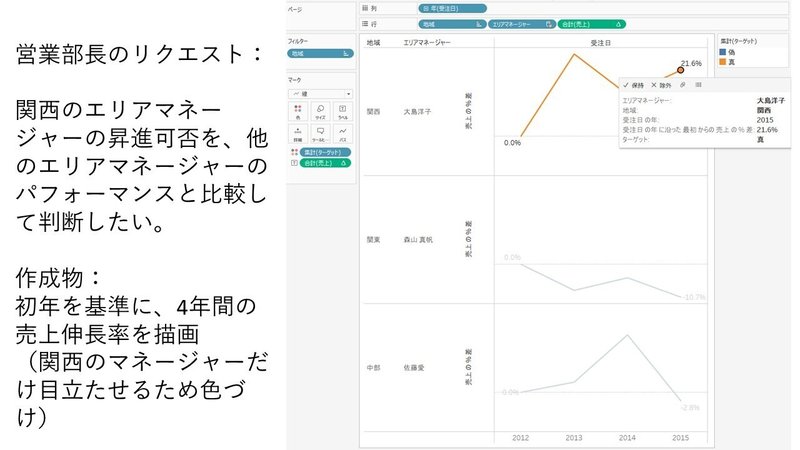Click the sort icon on the Filters 地域 pill
The image size is (800, 450).
346,54
